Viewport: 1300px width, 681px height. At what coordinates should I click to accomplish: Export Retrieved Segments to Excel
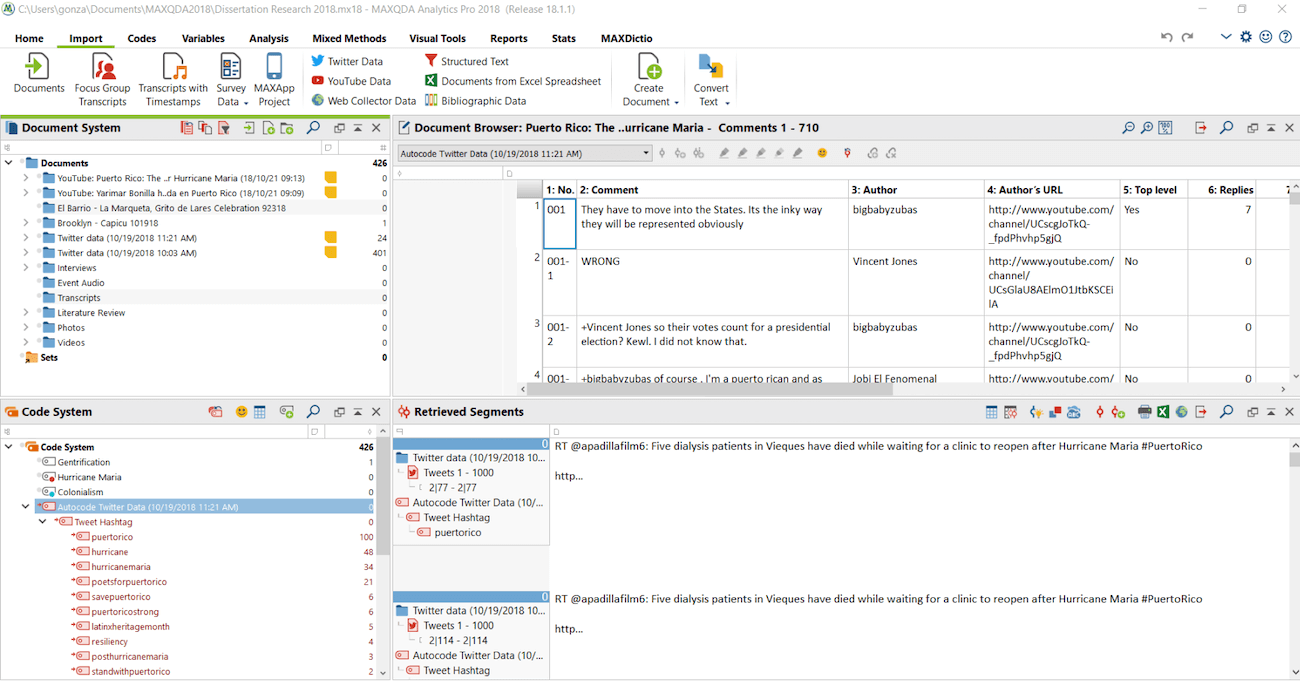click(x=1163, y=412)
